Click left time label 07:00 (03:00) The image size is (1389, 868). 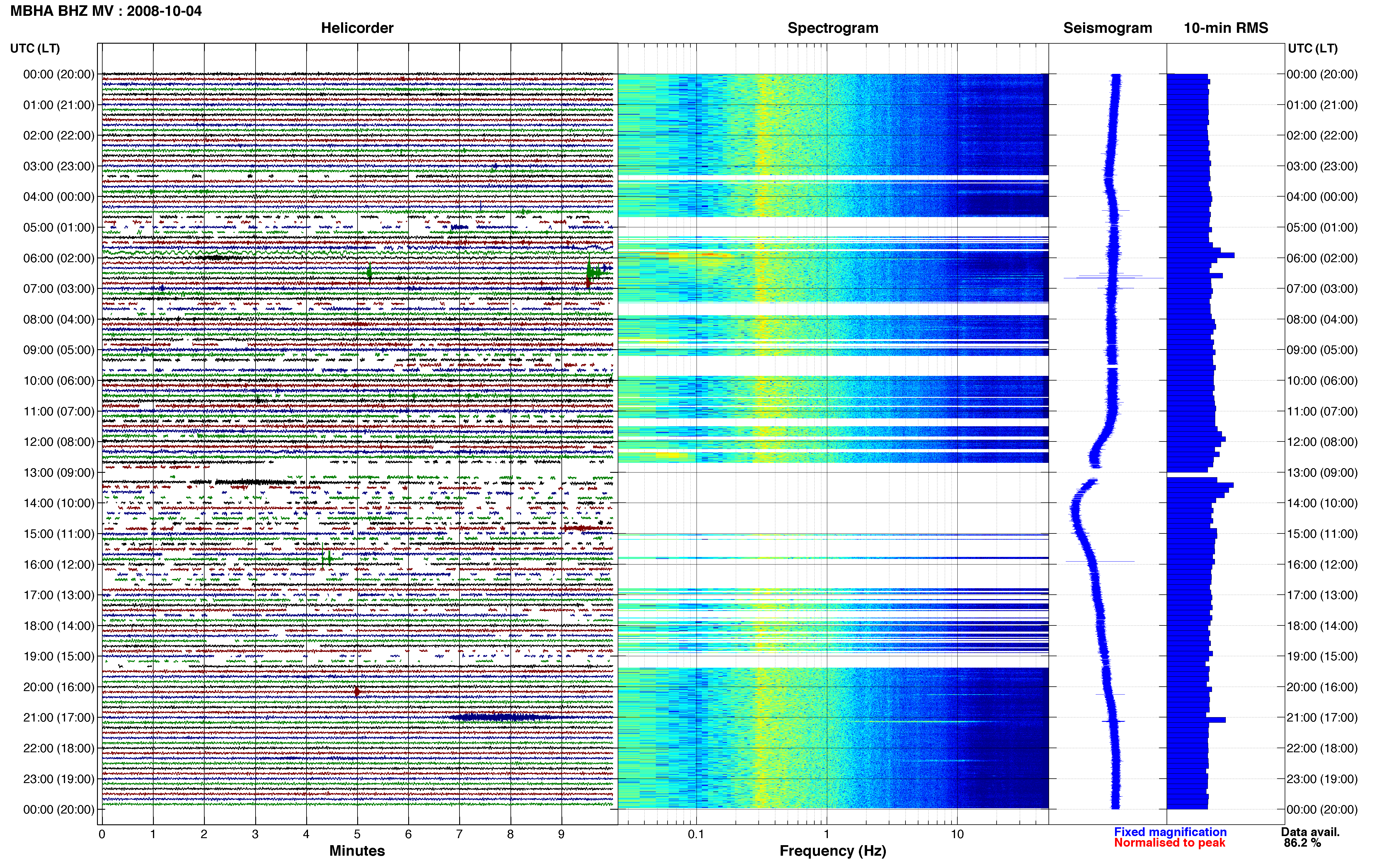click(x=59, y=289)
